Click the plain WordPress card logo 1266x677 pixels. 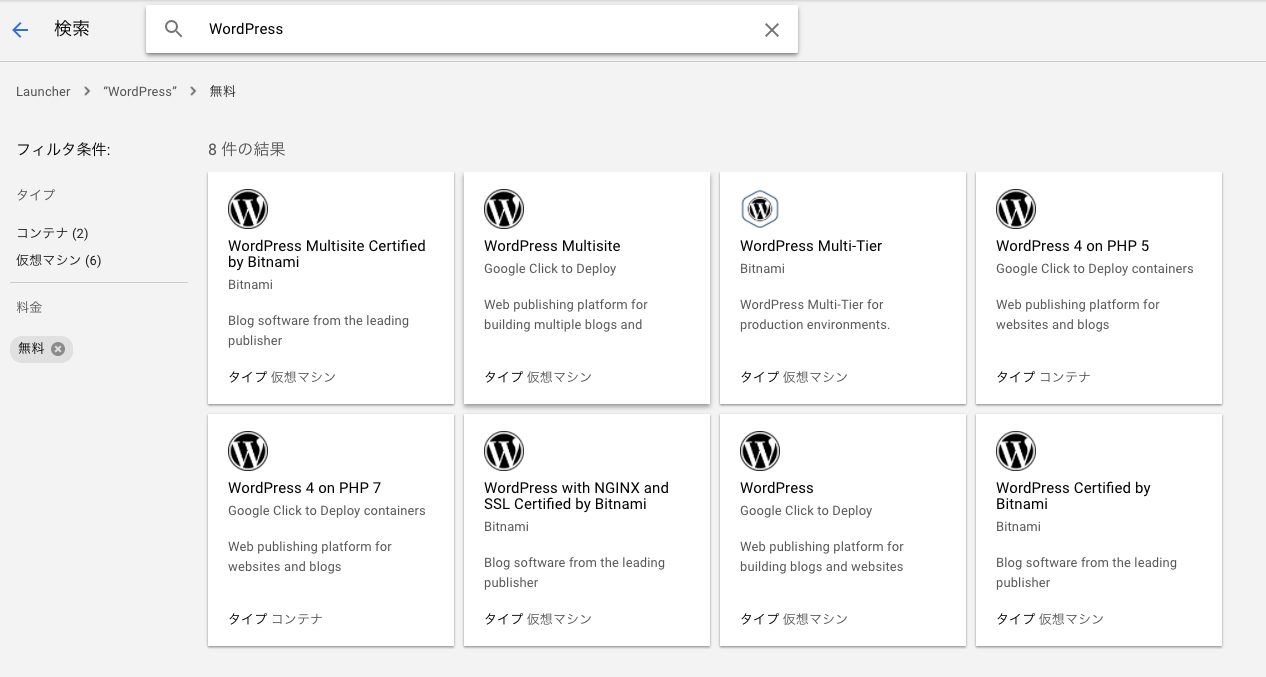click(760, 451)
